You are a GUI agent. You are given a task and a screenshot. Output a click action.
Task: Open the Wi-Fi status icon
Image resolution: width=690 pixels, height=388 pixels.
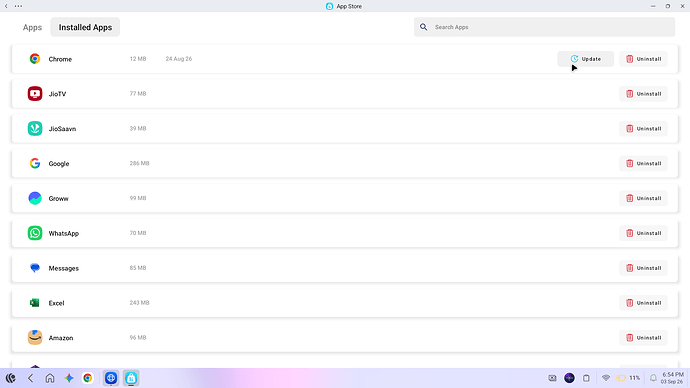click(606, 378)
